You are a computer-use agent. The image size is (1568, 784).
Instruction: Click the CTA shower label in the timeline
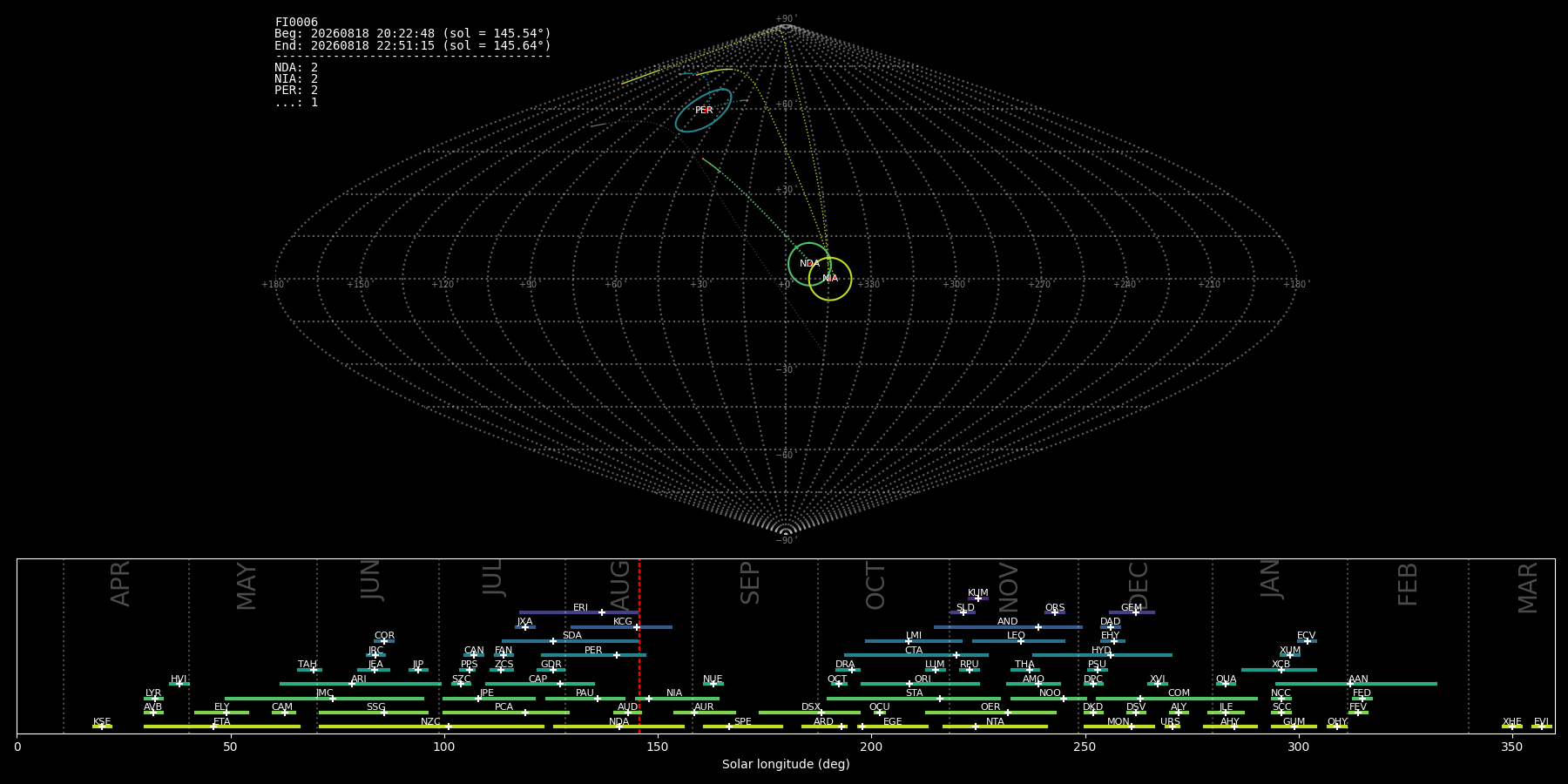[914, 651]
